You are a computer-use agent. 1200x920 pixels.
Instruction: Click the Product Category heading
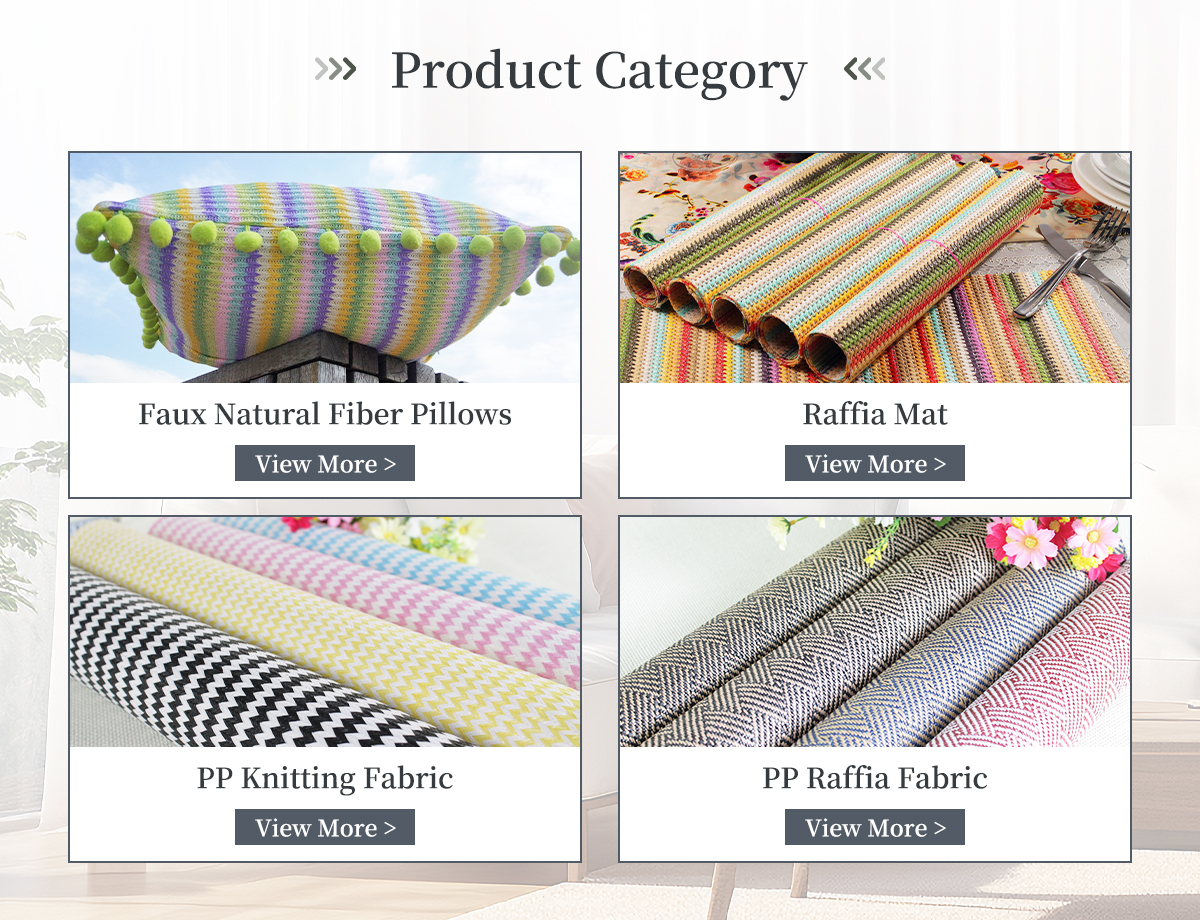pyautogui.click(x=598, y=72)
